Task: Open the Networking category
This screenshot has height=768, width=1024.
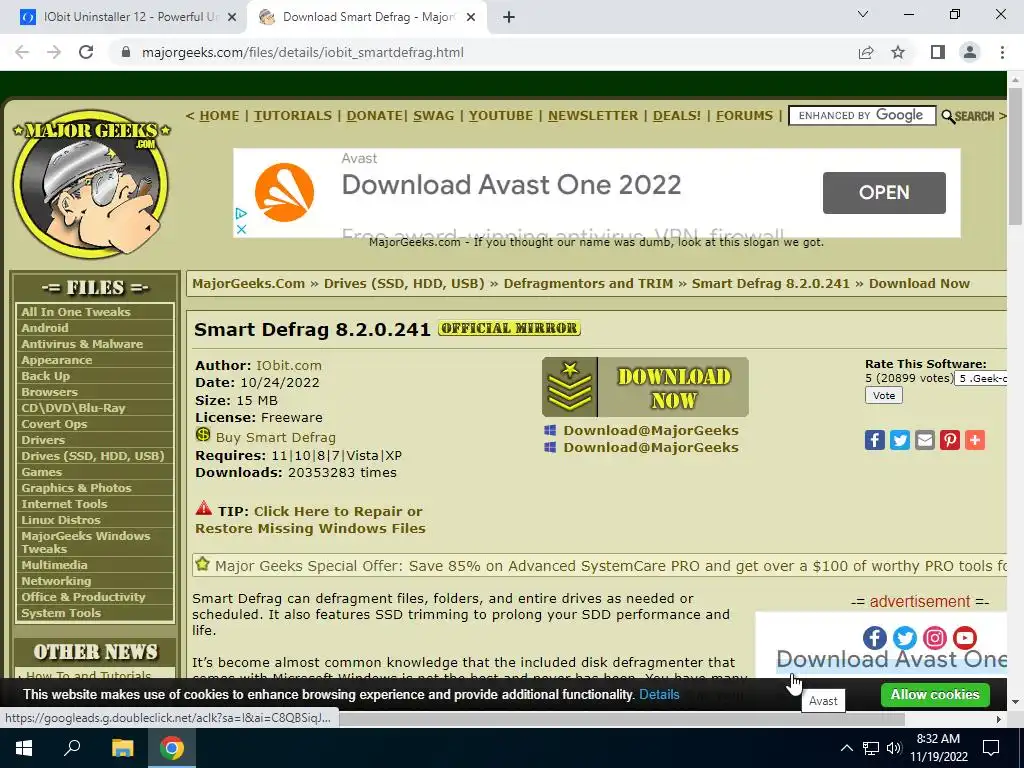Action: pos(56,581)
